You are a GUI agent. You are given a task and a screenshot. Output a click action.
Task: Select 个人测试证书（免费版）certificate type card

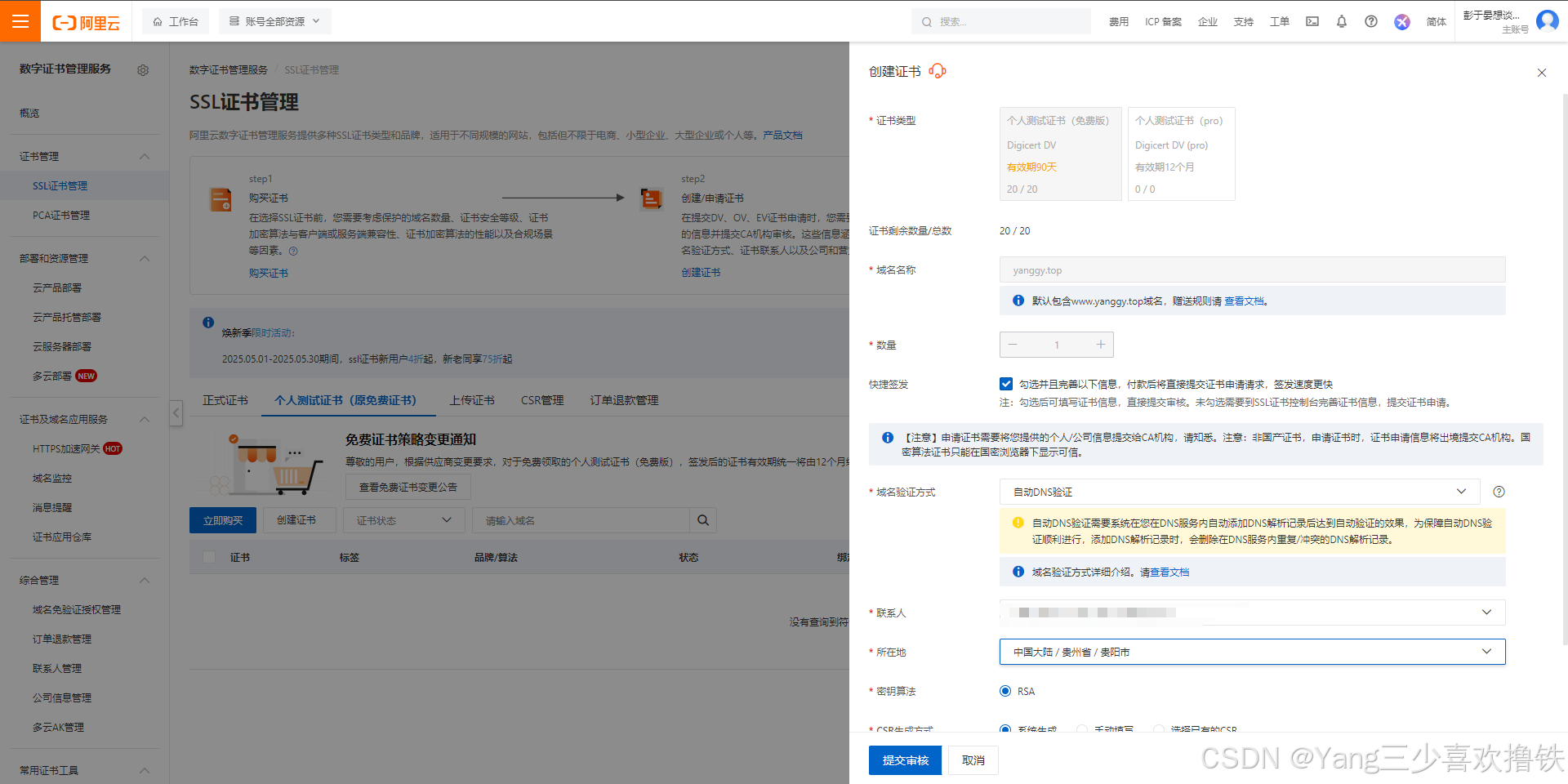pyautogui.click(x=1061, y=154)
